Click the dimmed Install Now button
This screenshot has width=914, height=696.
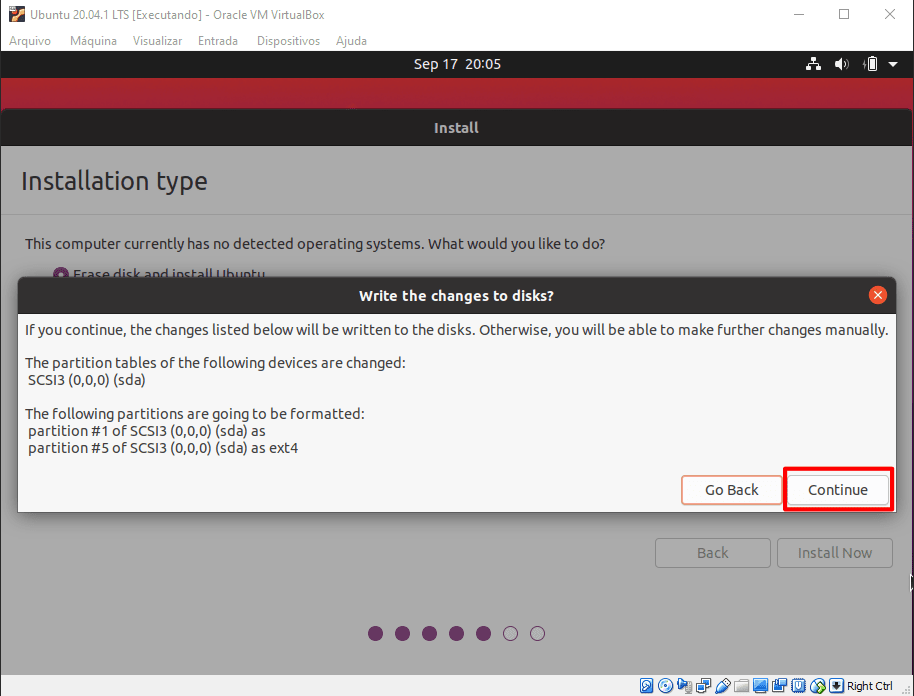[835, 553]
